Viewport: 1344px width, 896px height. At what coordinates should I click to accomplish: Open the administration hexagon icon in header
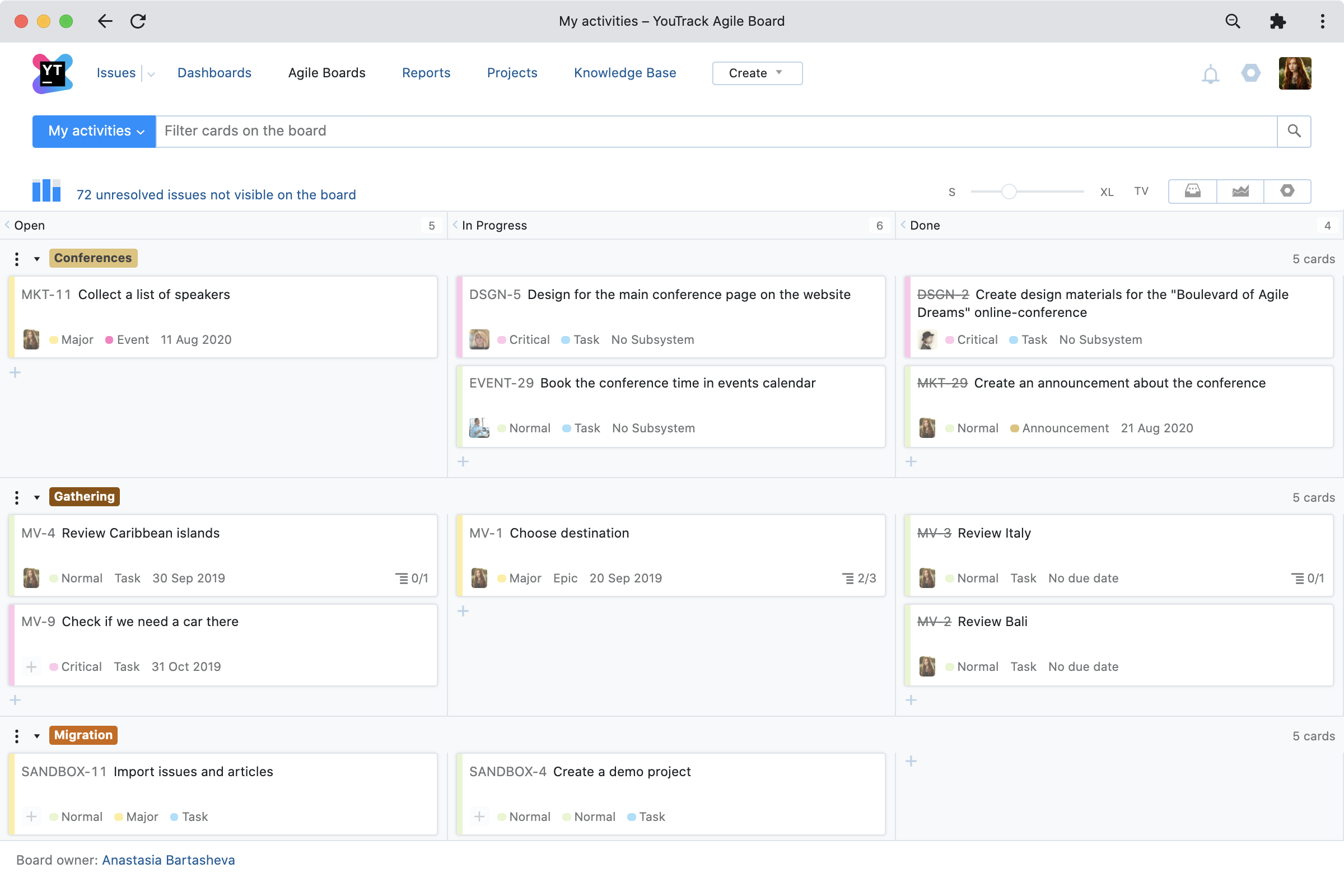coord(1250,73)
